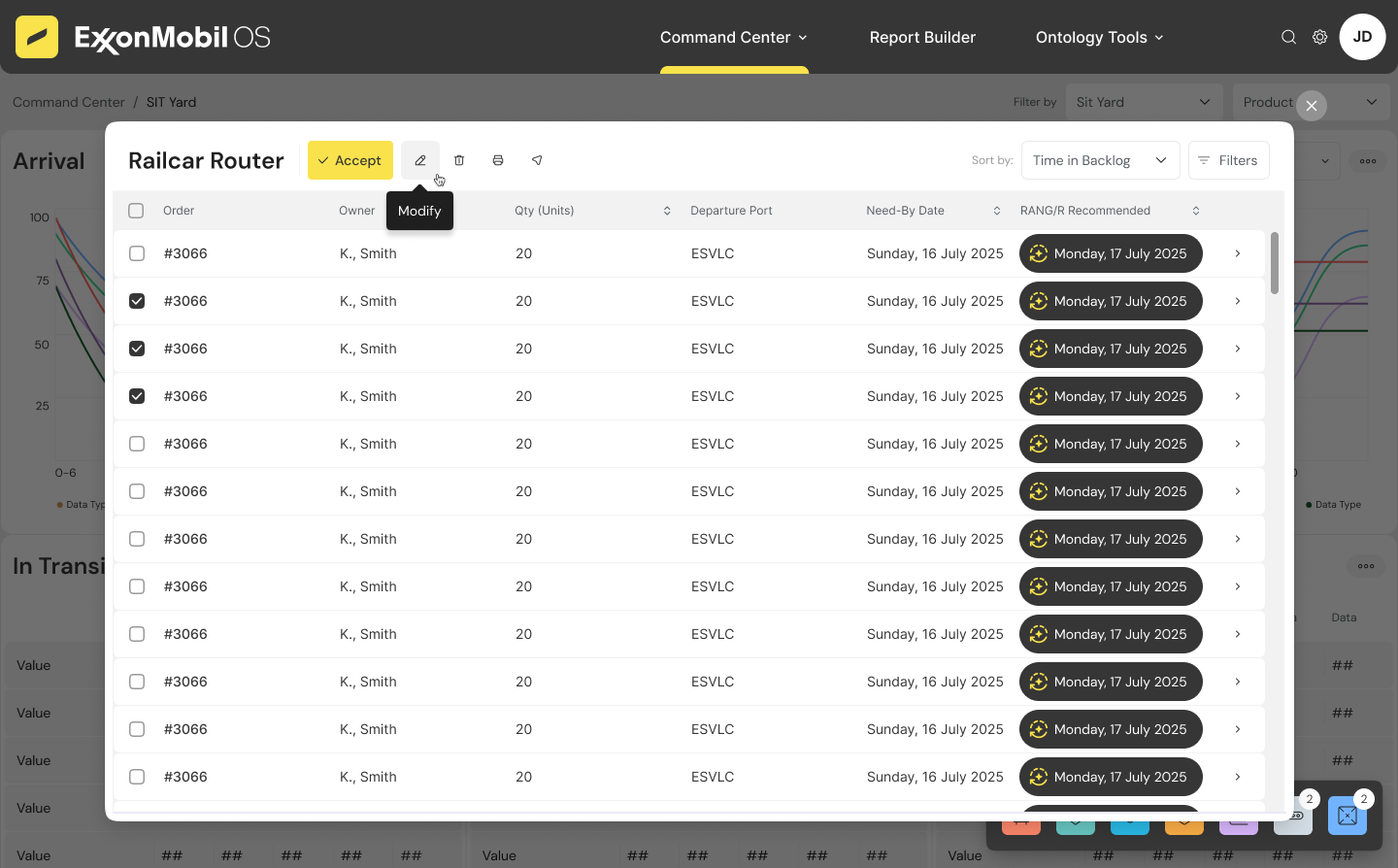Click the Railcar Router title
Image resolution: width=1398 pixels, height=868 pixels.
point(206,160)
